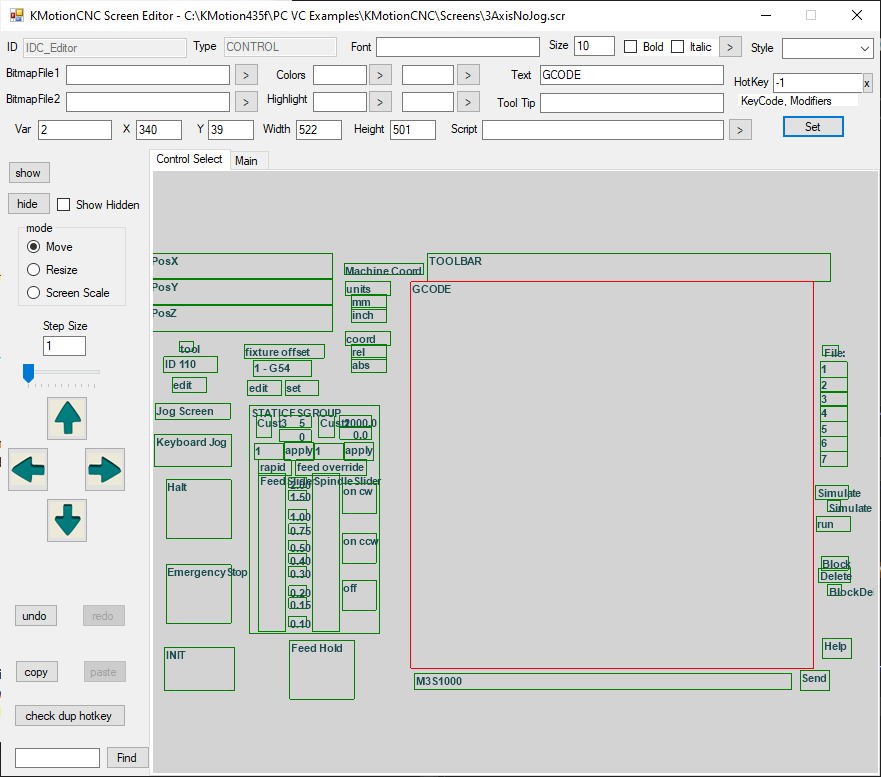Toggle the Show Hidden checkbox

64,205
